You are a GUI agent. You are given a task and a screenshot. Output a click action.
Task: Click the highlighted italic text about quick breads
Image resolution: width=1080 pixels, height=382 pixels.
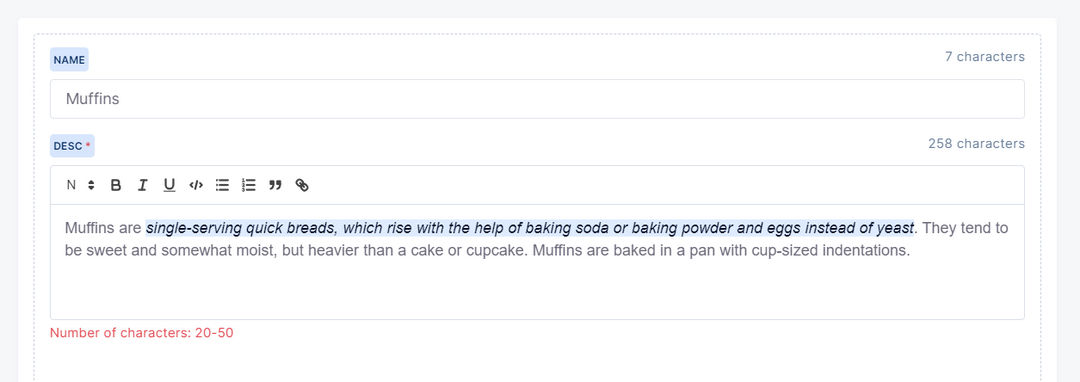pos(530,228)
